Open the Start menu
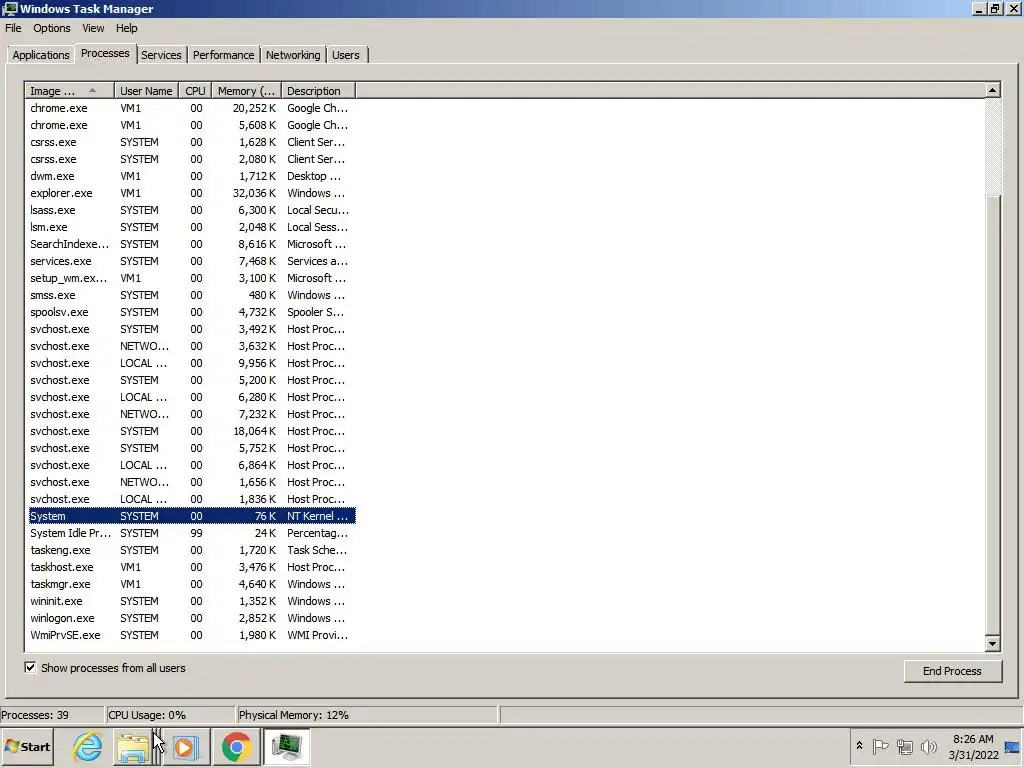The height and width of the screenshot is (768, 1024). (x=27, y=746)
